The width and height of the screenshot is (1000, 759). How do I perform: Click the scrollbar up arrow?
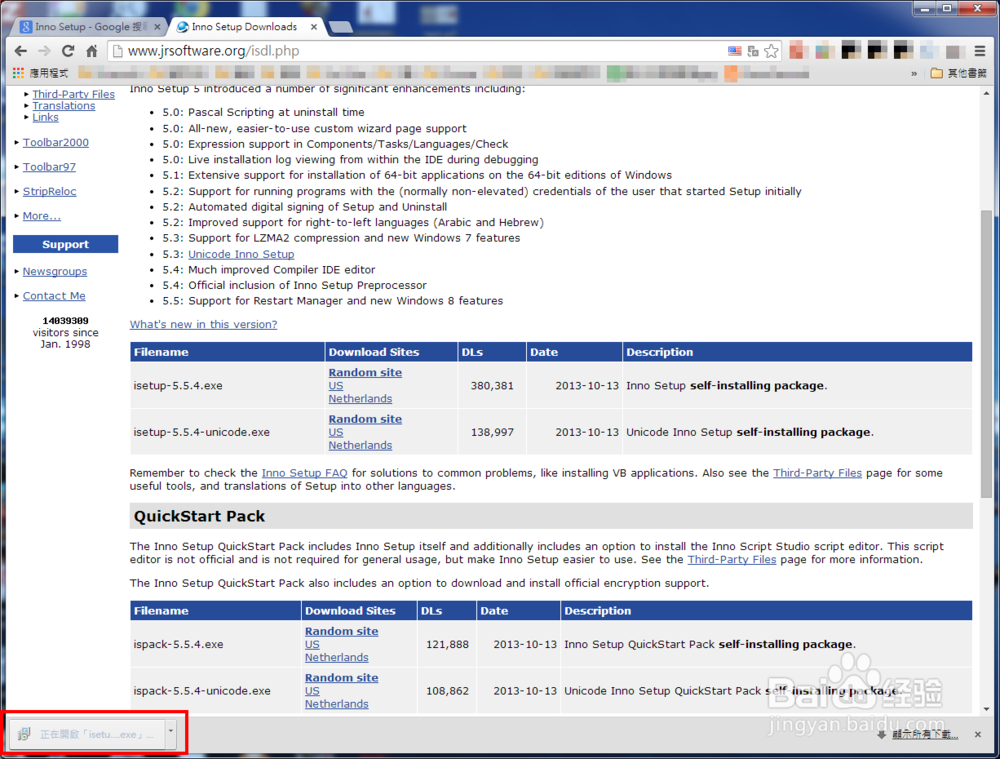[x=987, y=93]
